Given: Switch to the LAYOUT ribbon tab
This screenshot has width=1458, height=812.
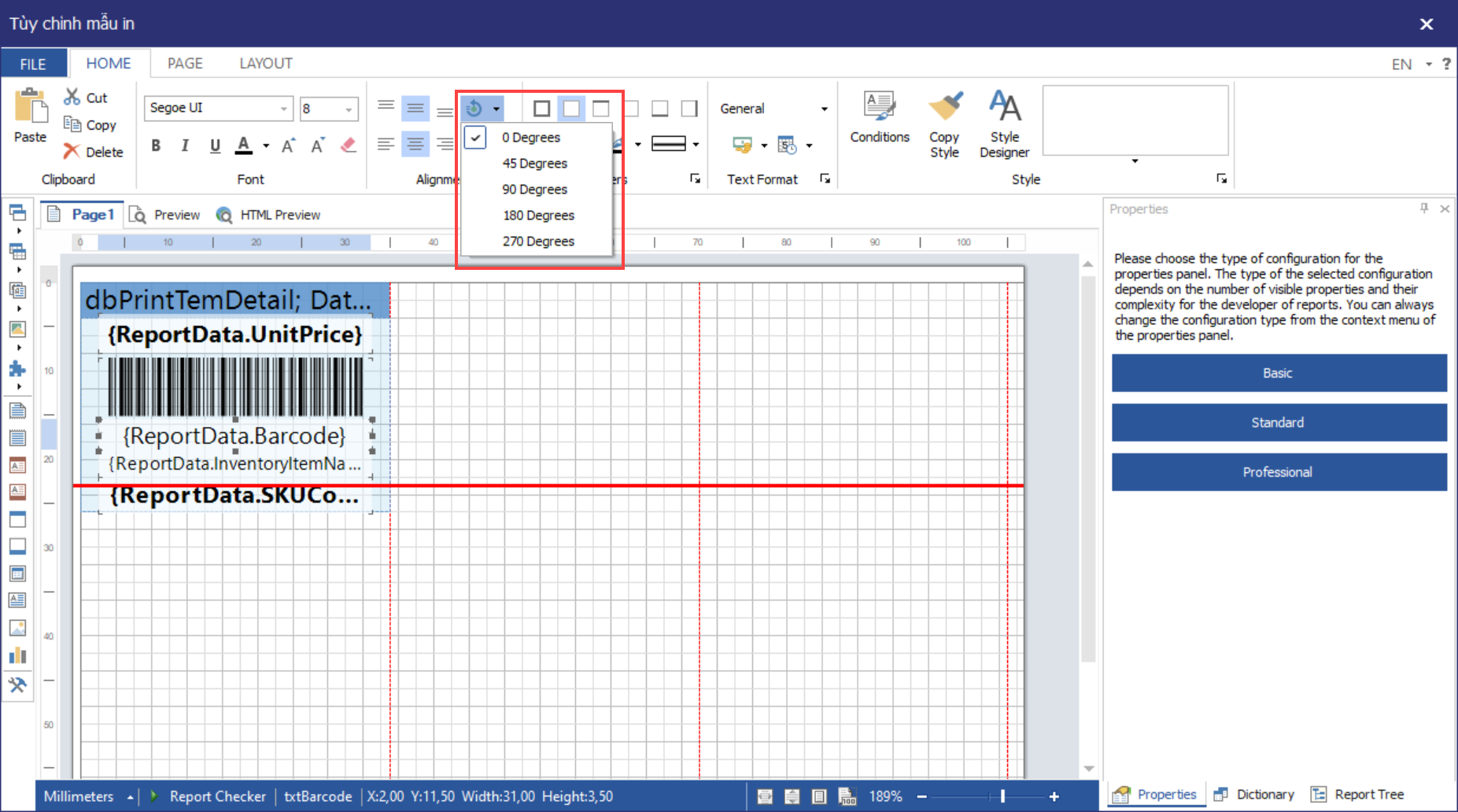Looking at the screenshot, I should coord(265,64).
